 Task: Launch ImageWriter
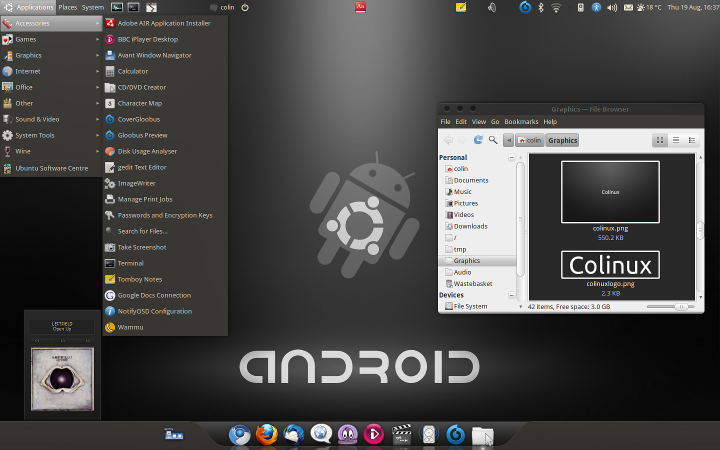[165, 184]
